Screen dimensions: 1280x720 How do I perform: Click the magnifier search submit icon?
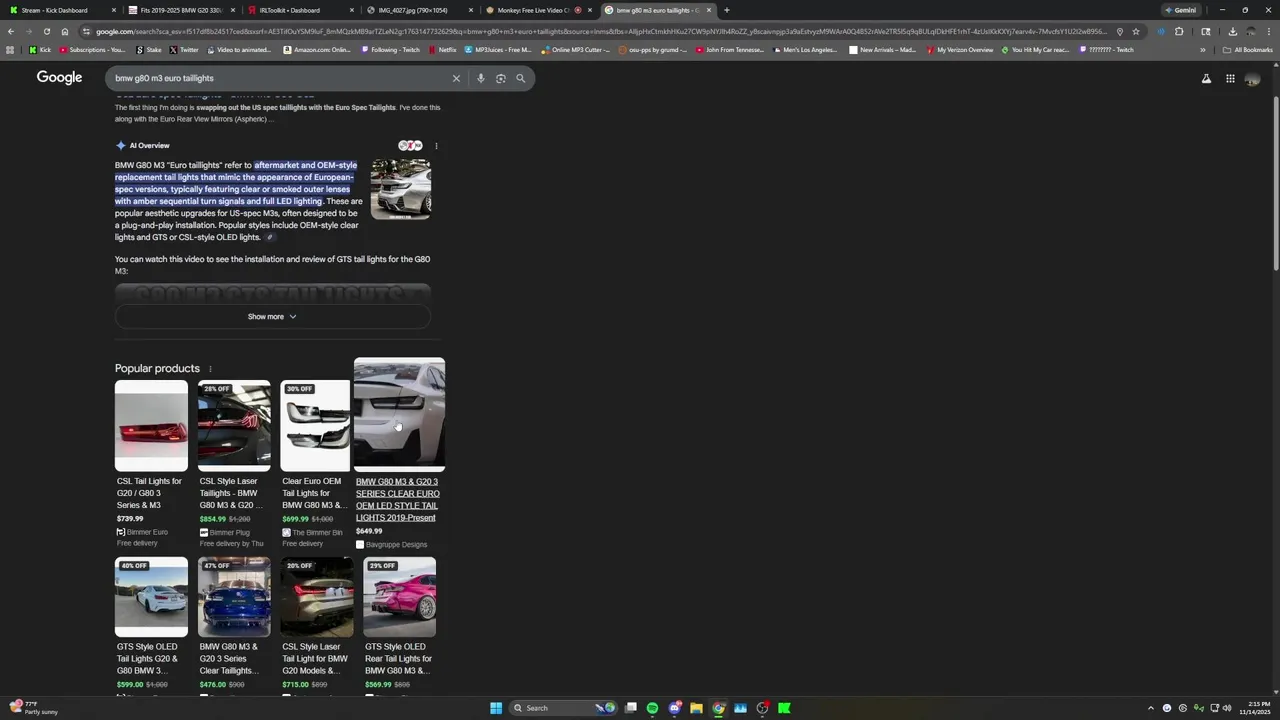click(520, 78)
